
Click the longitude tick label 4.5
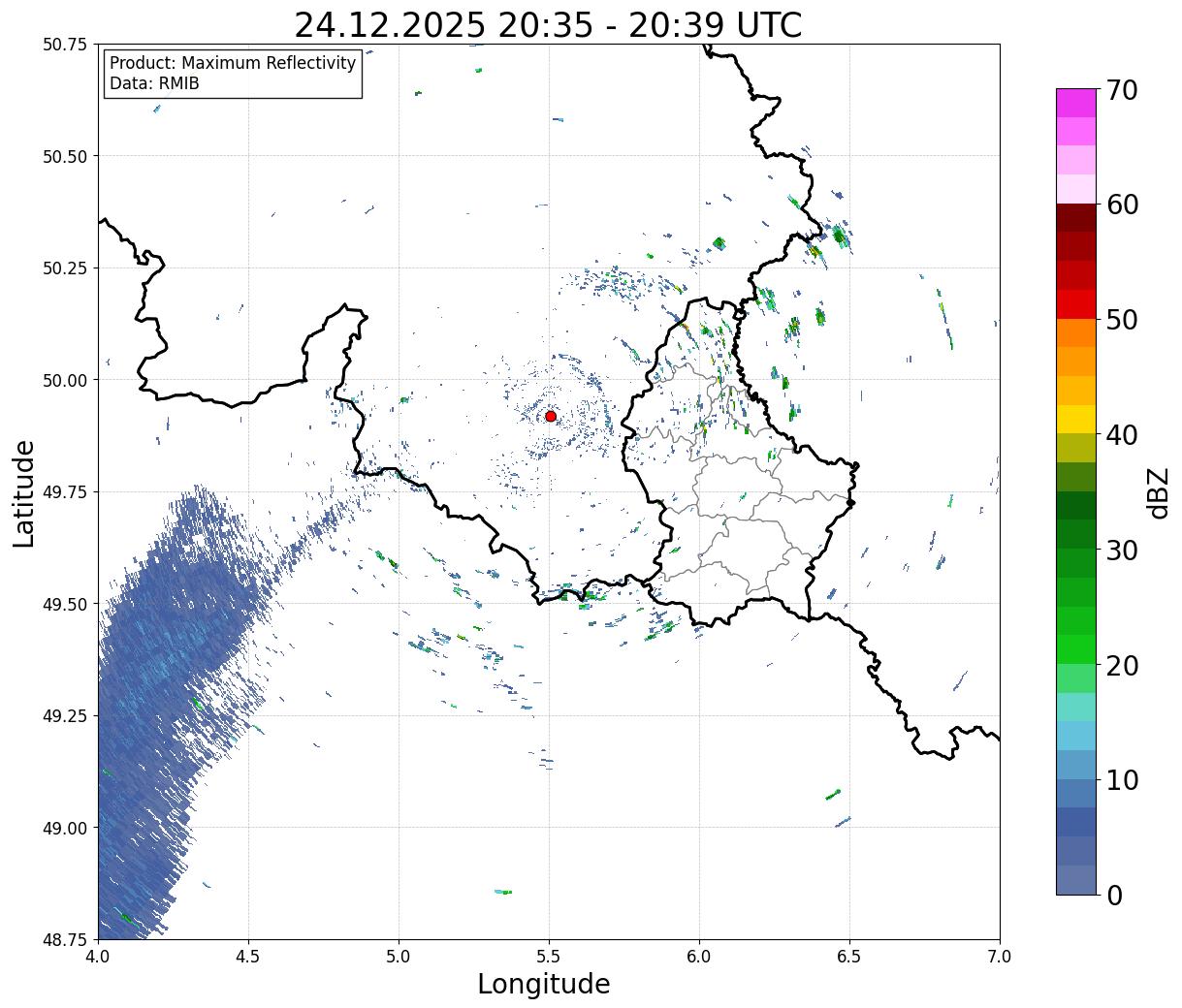coord(248,956)
